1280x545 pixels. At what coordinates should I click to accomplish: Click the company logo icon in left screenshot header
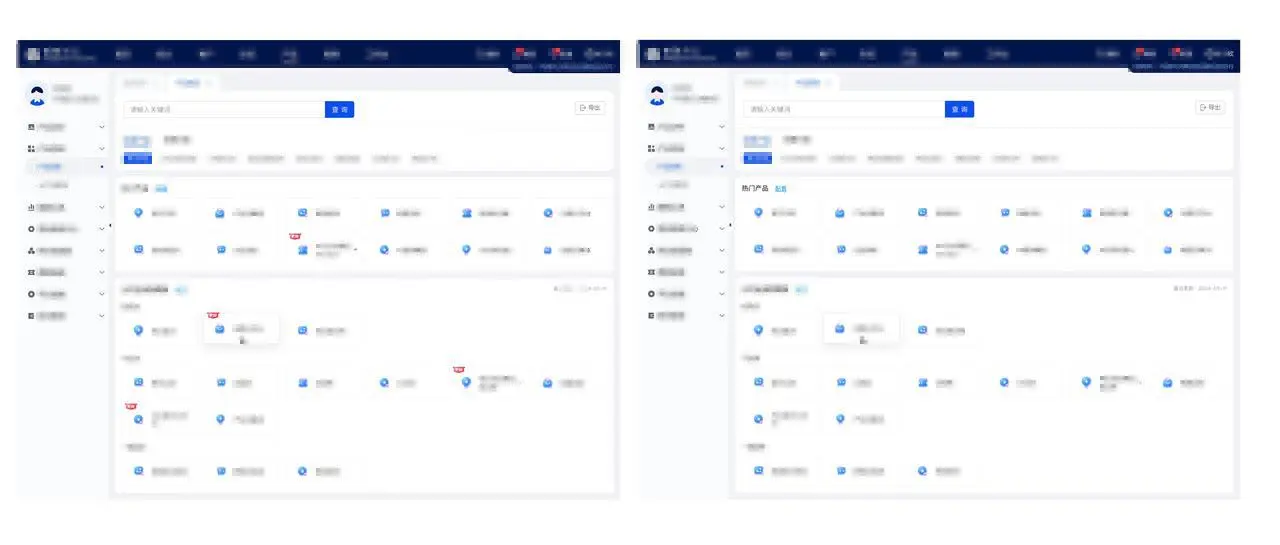pos(33,54)
